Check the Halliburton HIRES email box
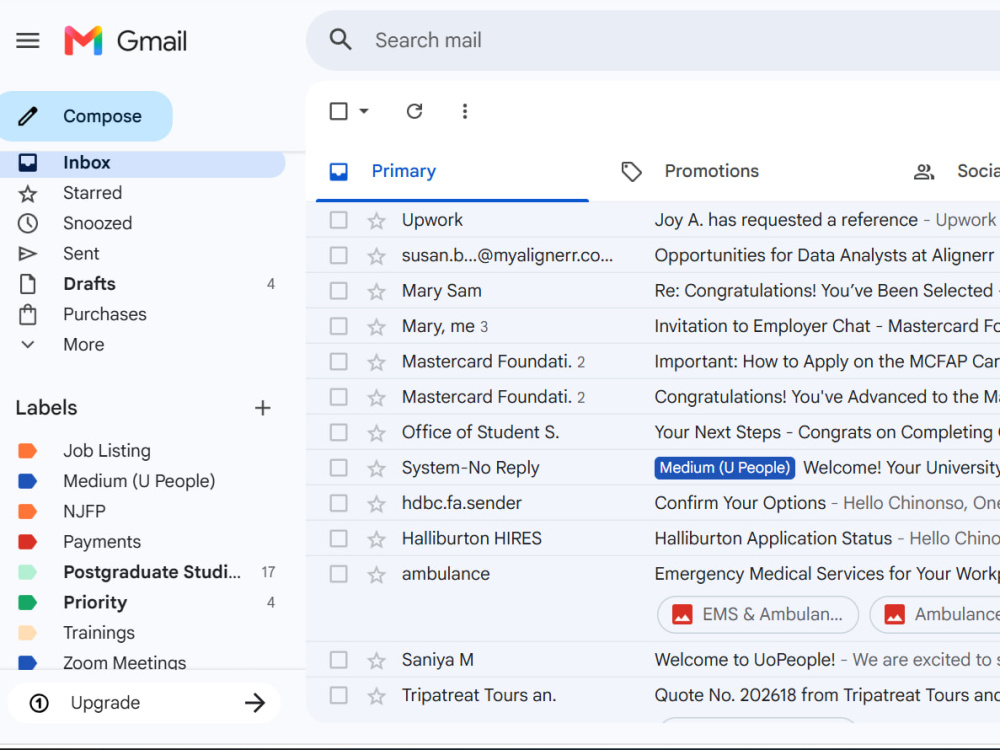Image resolution: width=1000 pixels, height=750 pixels. pos(339,539)
